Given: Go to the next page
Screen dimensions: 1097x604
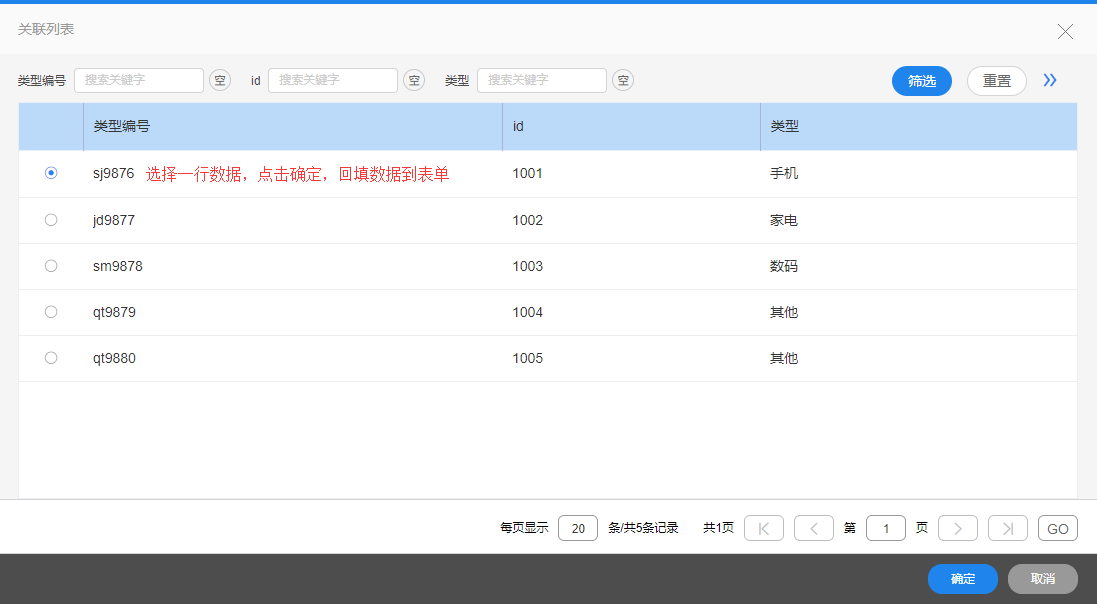Looking at the screenshot, I should click(958, 528).
